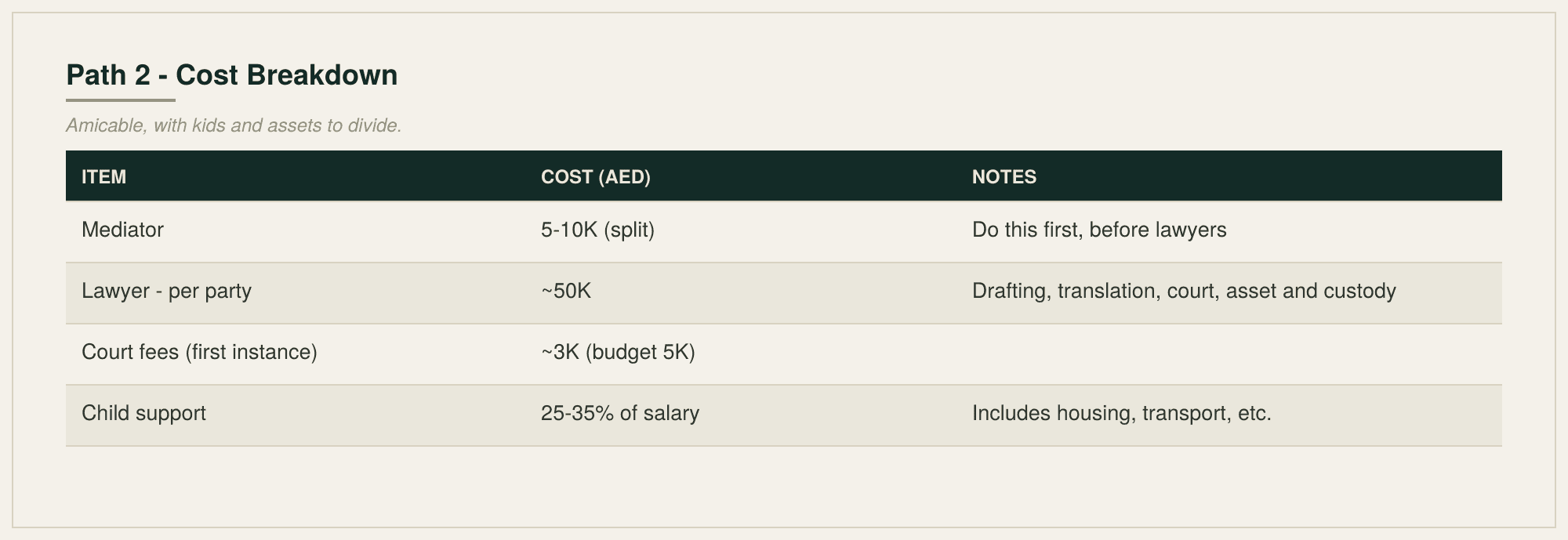Select the Lawyer - per party cell
This screenshot has width=1568, height=540.
point(166,291)
